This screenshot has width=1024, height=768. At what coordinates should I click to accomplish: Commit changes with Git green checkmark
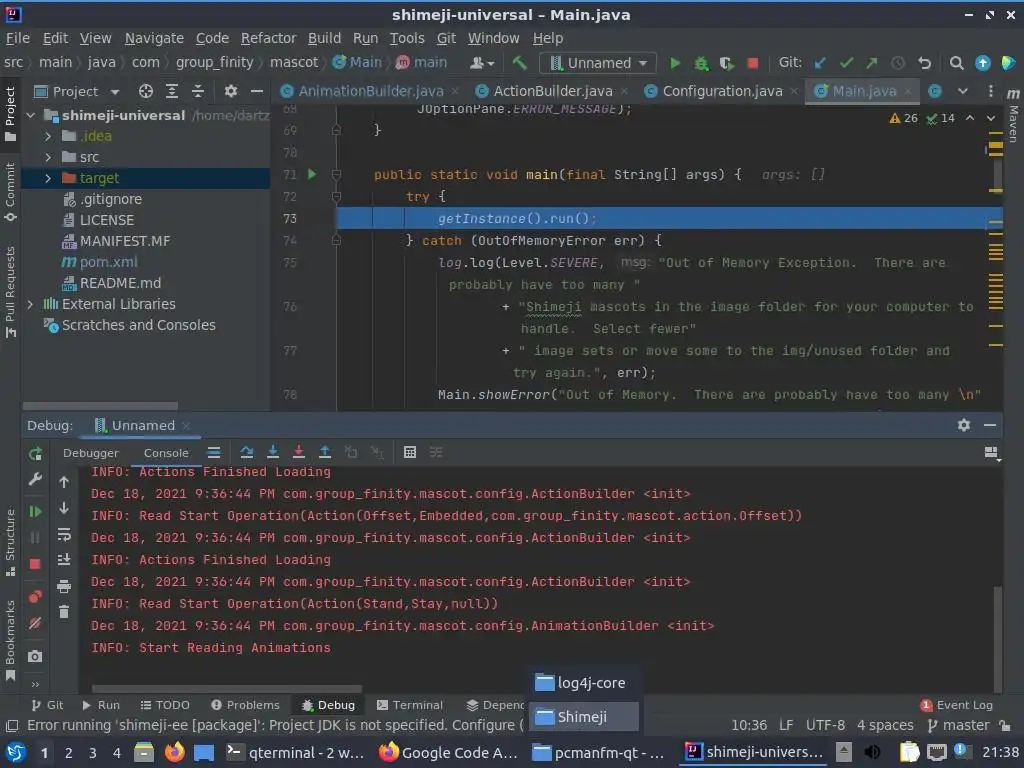click(846, 63)
